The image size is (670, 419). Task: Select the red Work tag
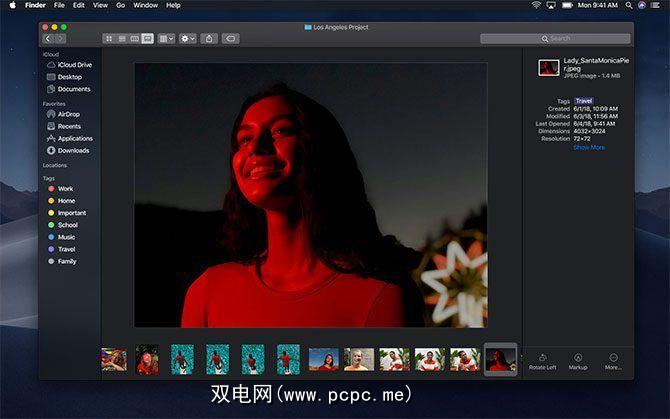[65, 188]
